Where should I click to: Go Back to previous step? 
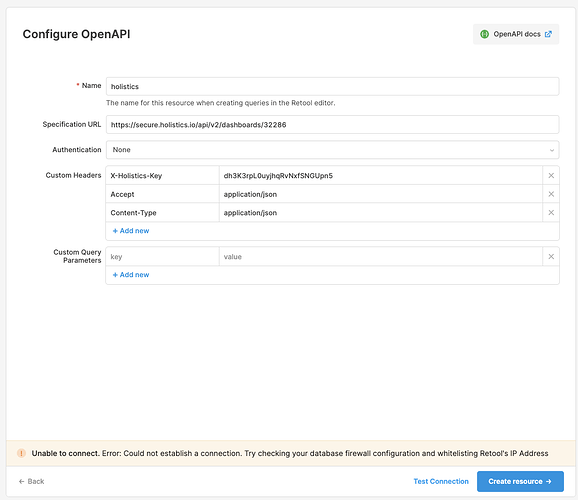(x=31, y=481)
